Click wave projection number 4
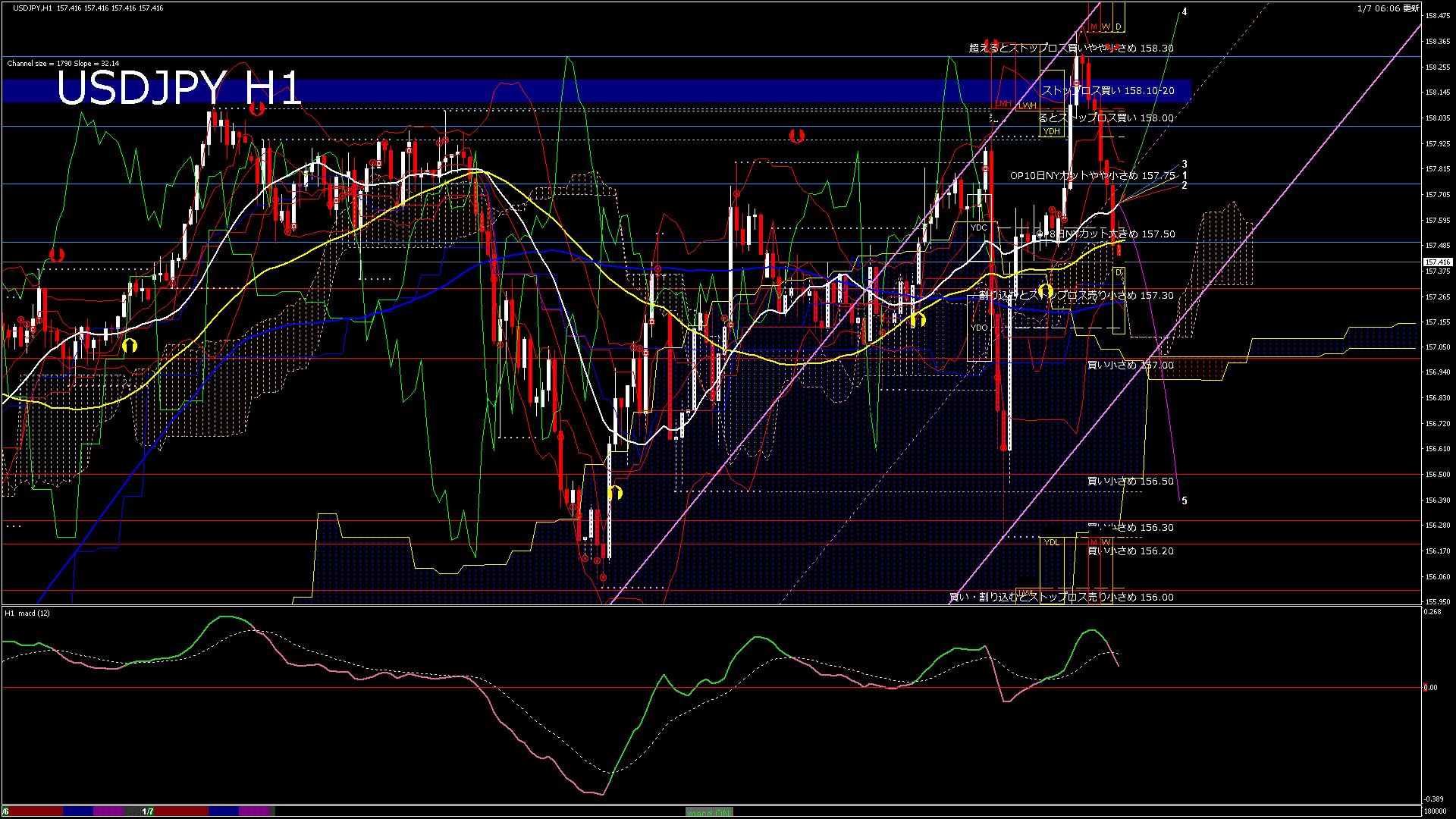Screen dimensions: 1456x819 pyautogui.click(x=1185, y=12)
